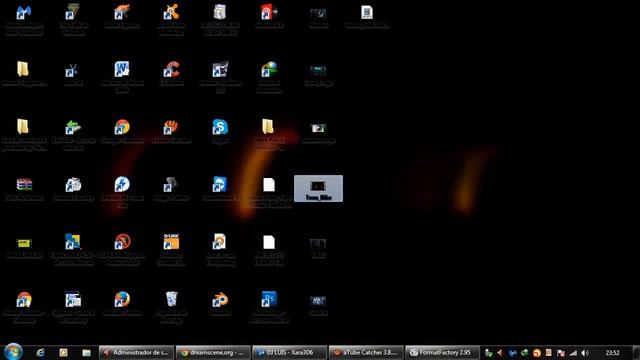Open the Recycle Bin on desktop
The width and height of the screenshot is (640, 360).
tap(171, 299)
